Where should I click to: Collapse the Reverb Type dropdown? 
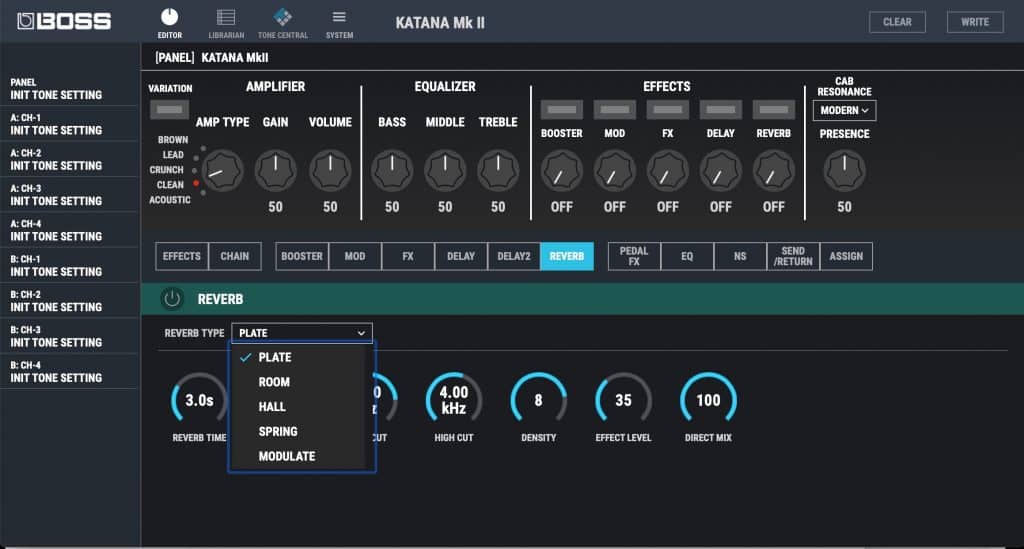tap(302, 333)
